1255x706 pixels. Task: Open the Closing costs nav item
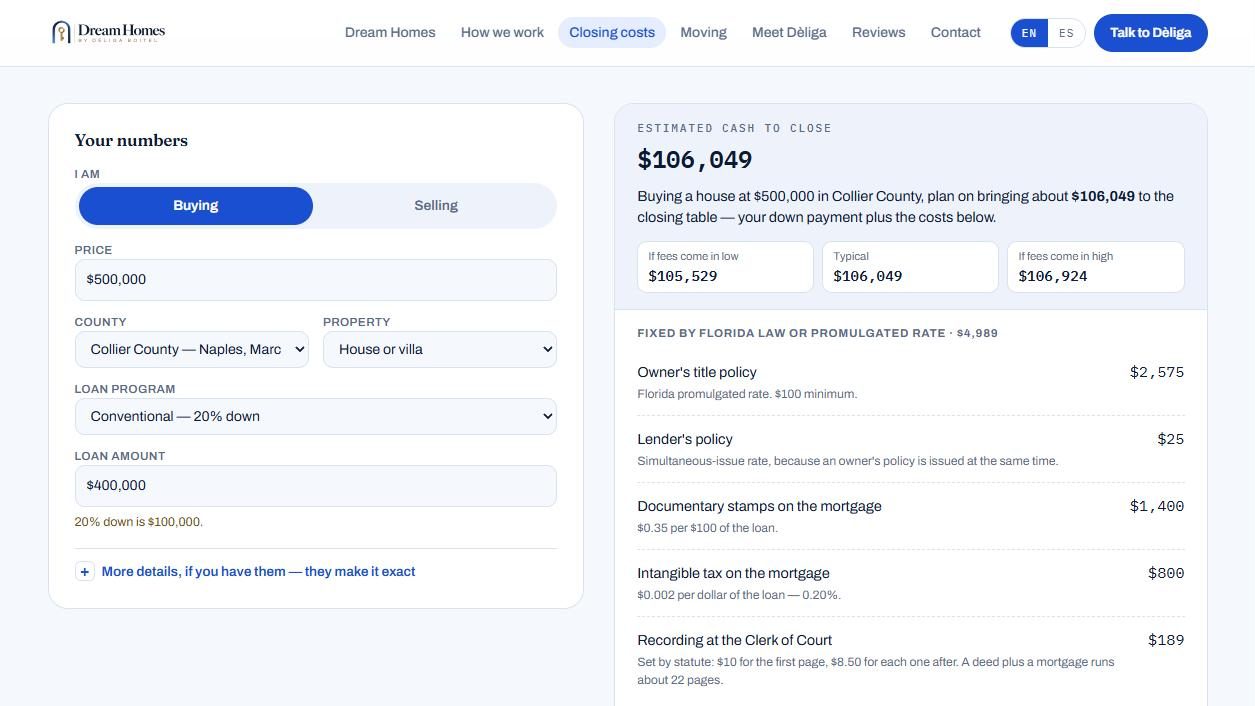click(x=612, y=33)
